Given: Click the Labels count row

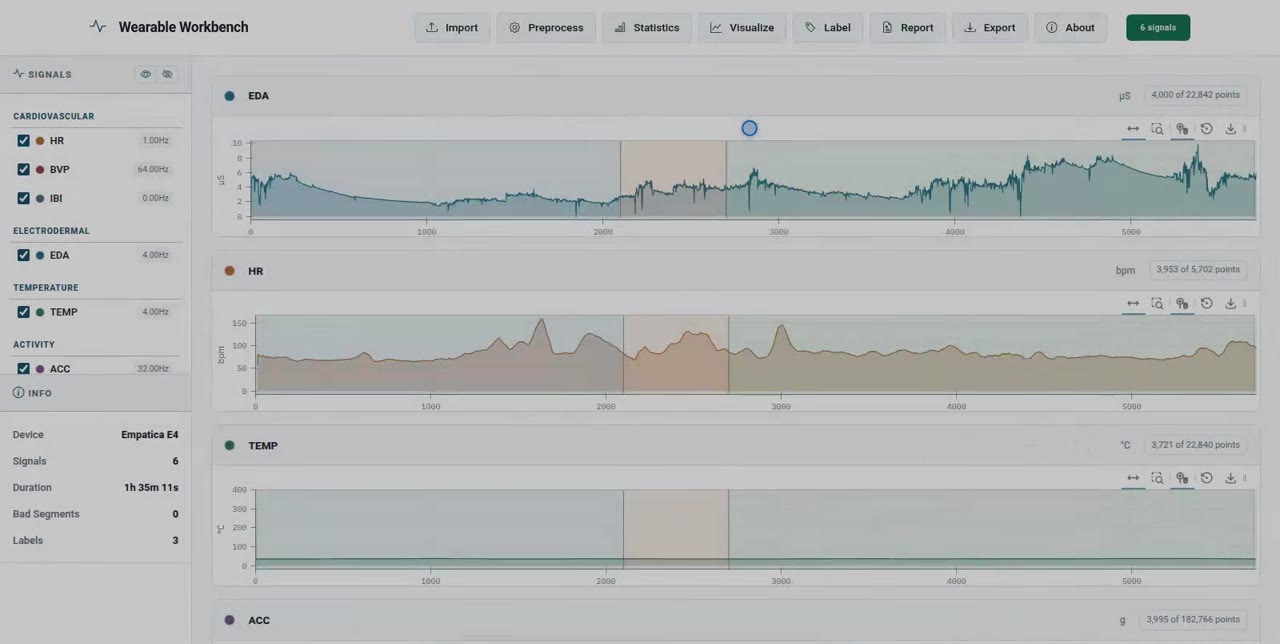Looking at the screenshot, I should tap(95, 540).
